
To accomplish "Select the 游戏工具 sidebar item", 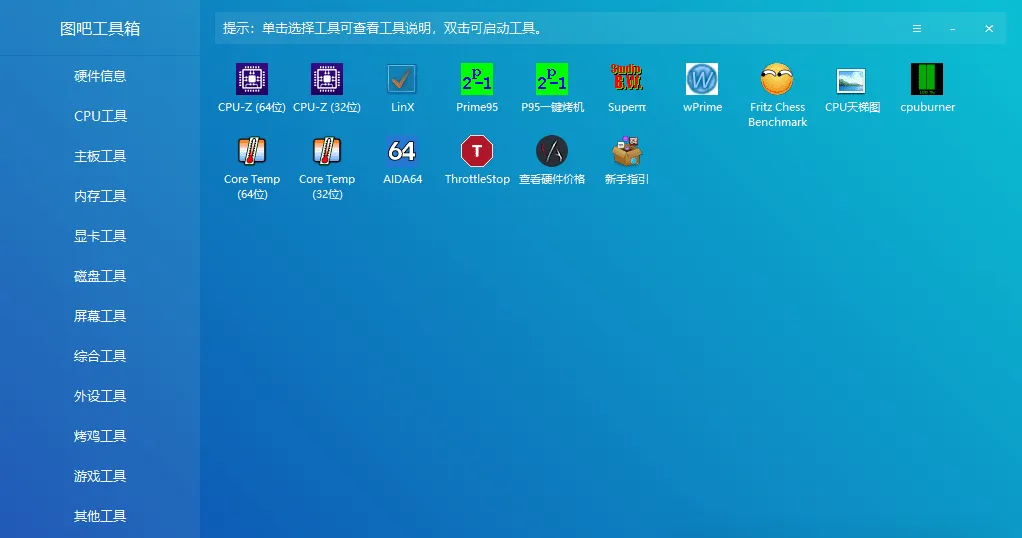I will coord(100,476).
